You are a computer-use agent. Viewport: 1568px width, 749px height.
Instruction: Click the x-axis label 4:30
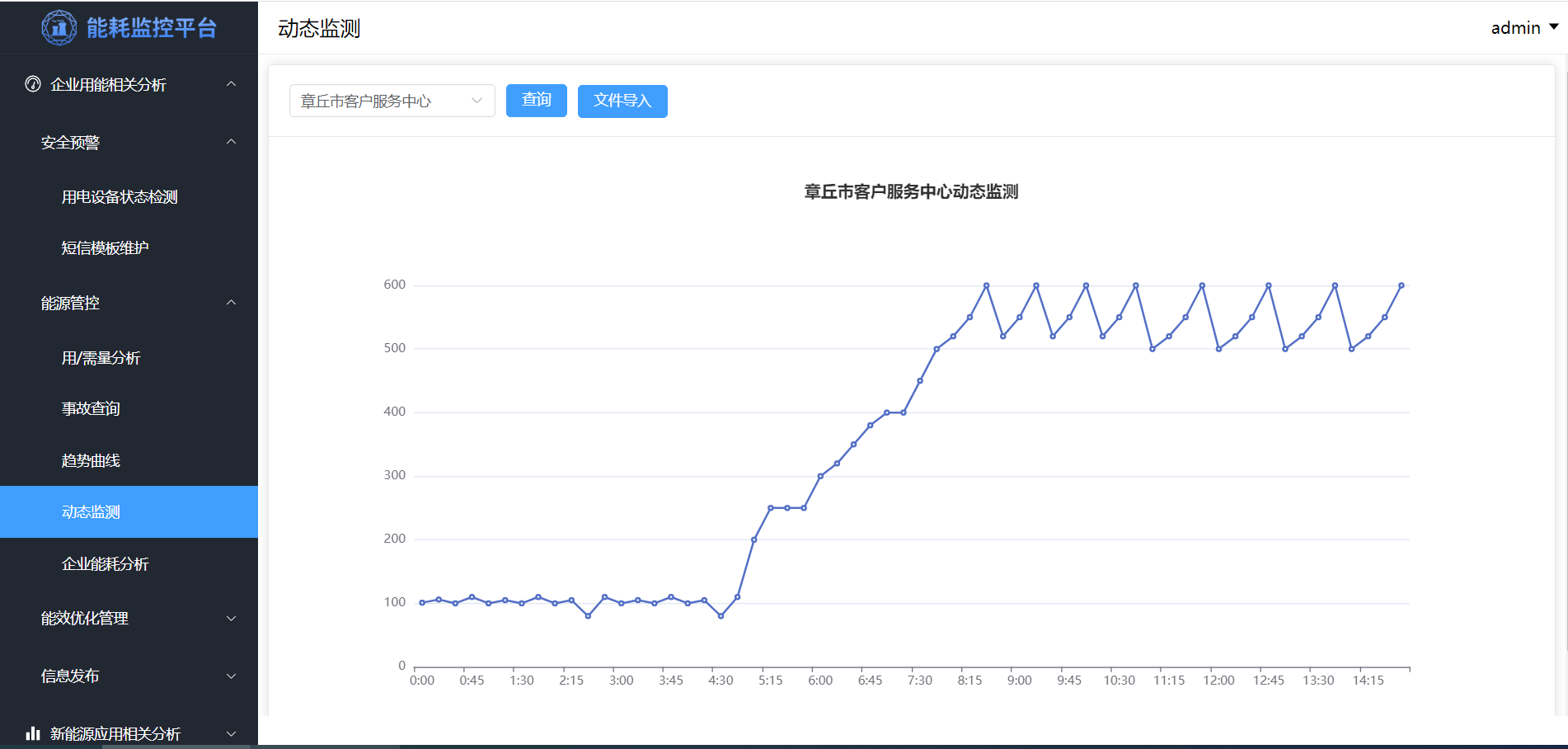point(721,681)
